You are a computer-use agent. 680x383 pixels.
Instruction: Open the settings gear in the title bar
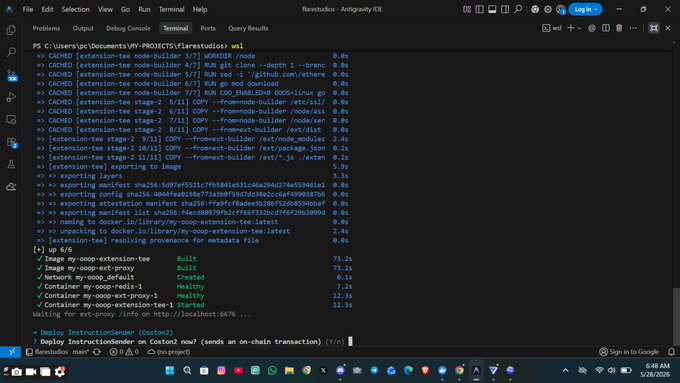(x=548, y=9)
